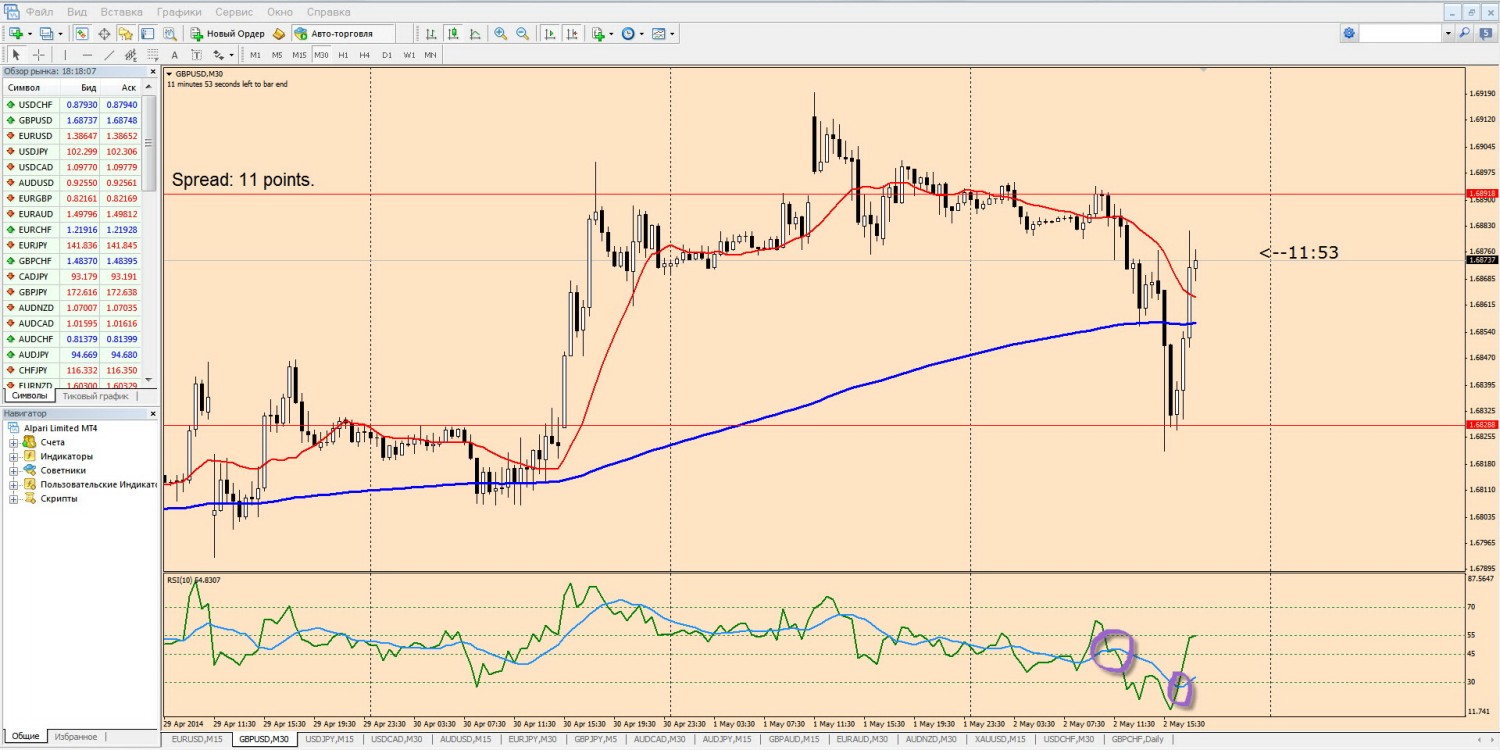Switch to the Избранное tab
1500x750 pixels.
click(76, 736)
